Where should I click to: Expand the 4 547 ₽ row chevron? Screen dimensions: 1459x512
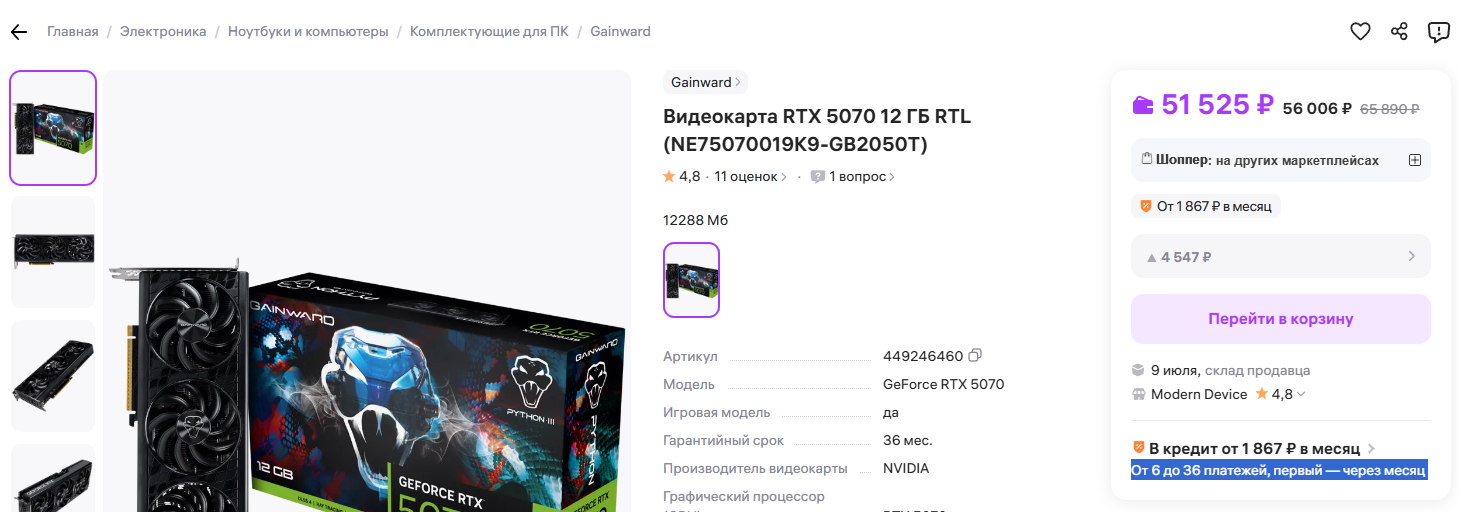[1411, 256]
